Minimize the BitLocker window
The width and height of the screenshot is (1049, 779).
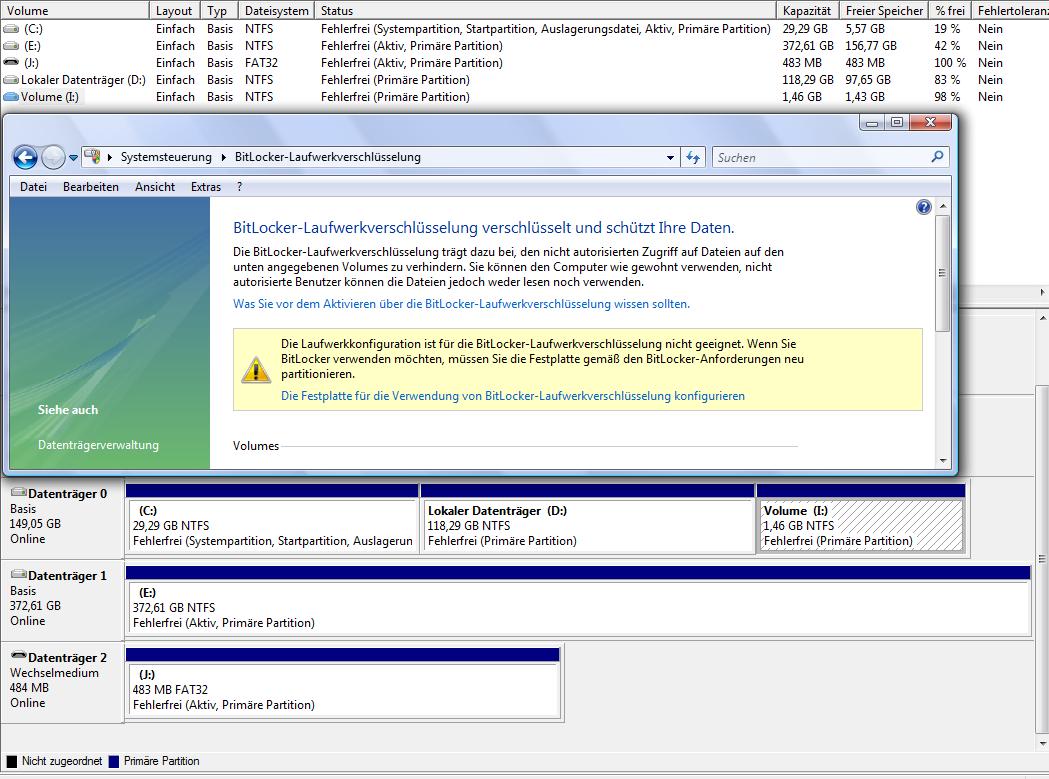click(x=872, y=122)
